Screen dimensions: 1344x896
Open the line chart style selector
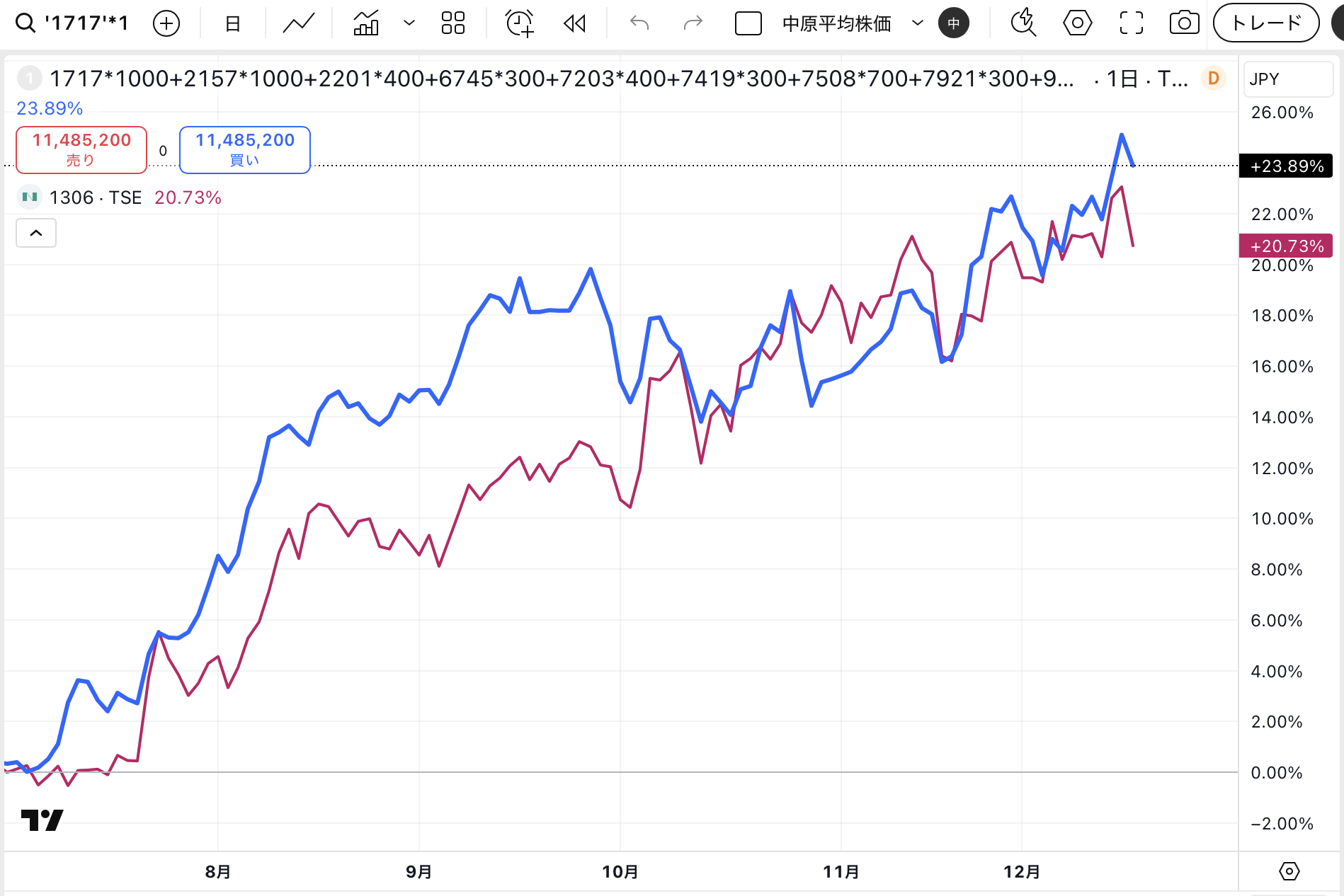(299, 23)
